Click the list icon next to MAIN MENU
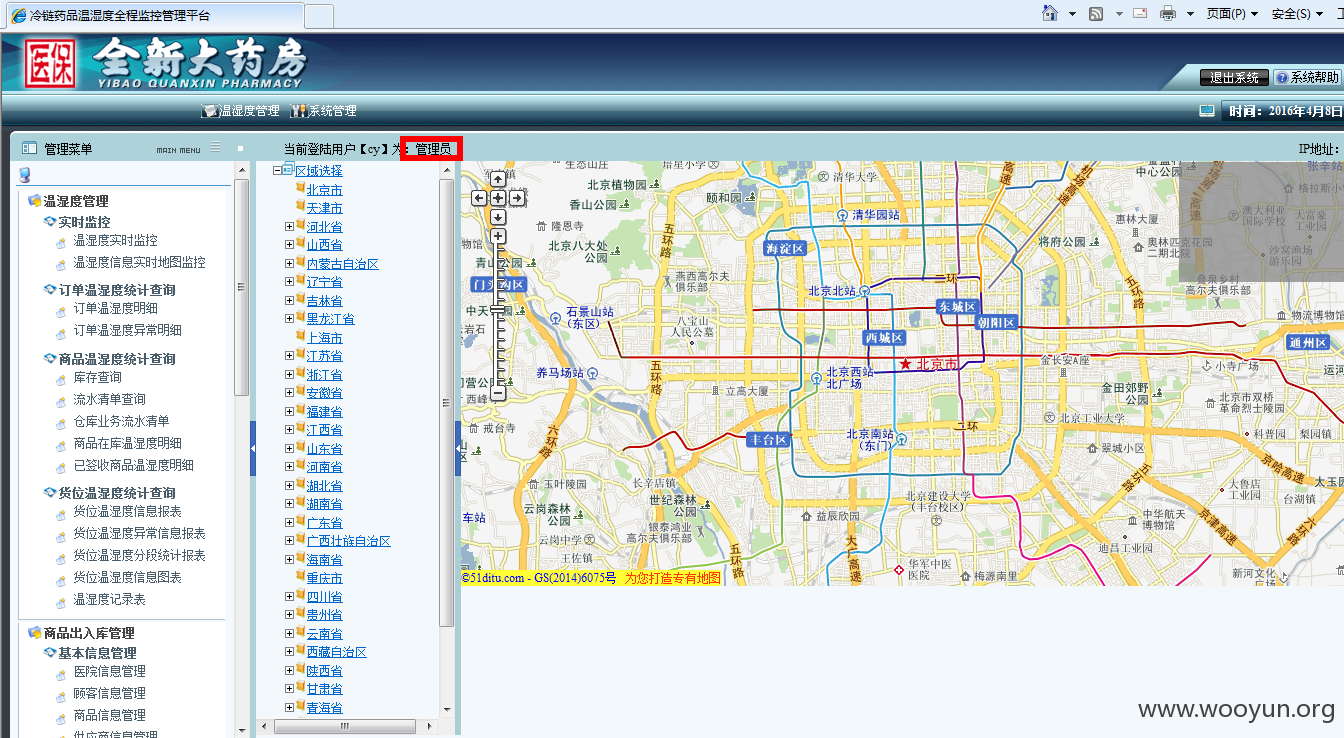 click(x=215, y=148)
